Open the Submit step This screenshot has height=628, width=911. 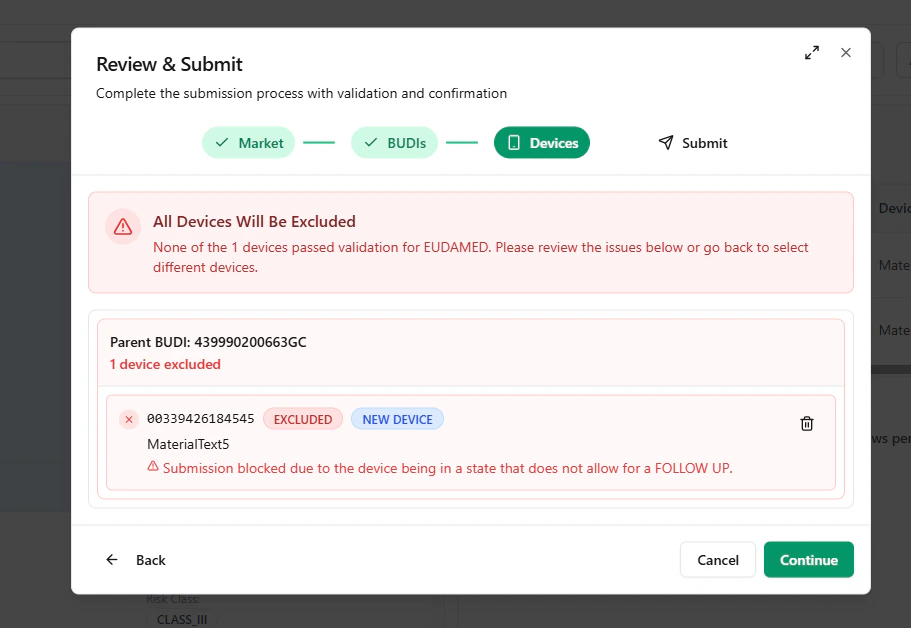[693, 143]
